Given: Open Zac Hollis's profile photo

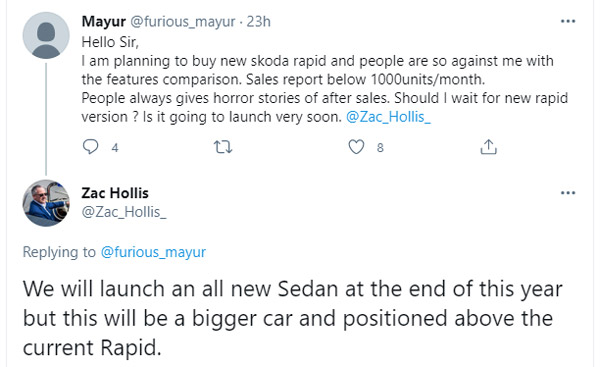Looking at the screenshot, I should coord(46,203).
